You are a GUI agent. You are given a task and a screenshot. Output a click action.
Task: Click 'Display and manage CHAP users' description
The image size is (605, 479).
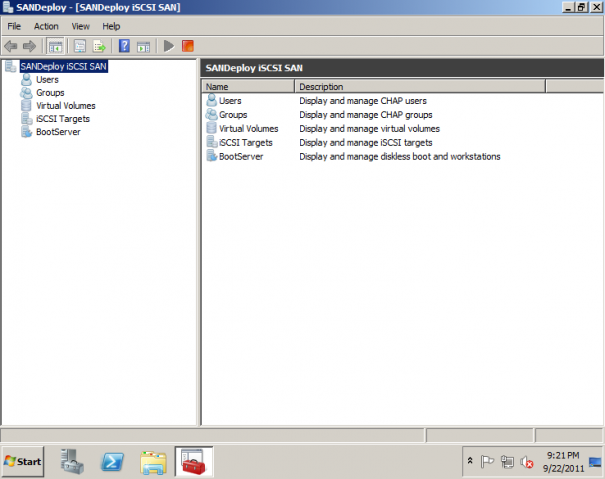363,101
